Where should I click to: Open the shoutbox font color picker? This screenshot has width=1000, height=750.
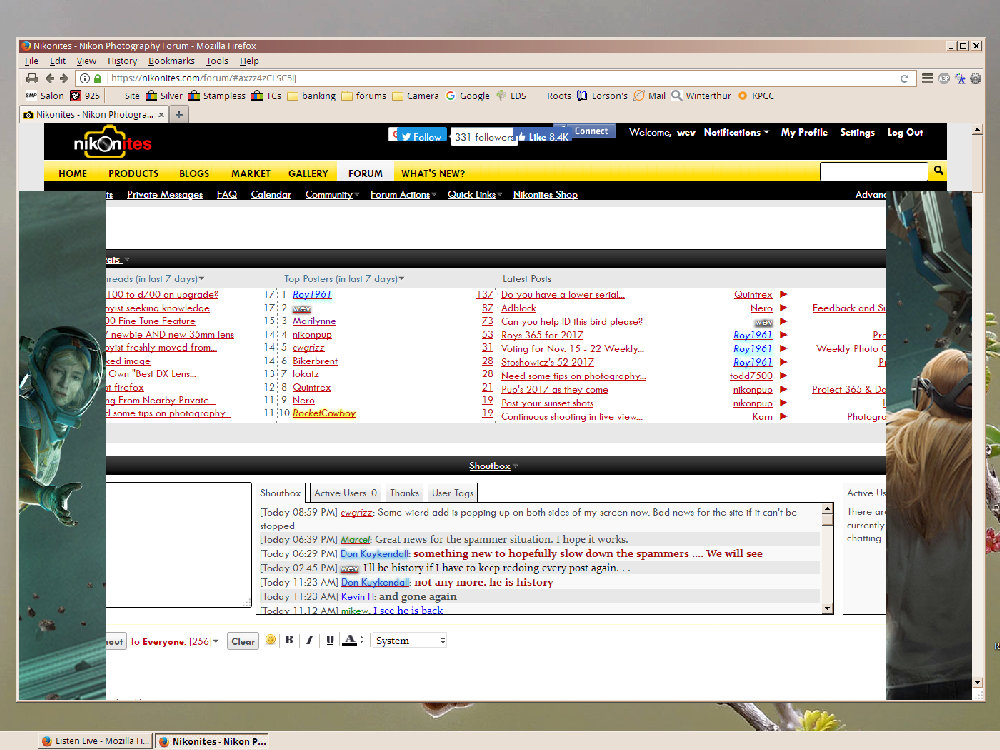(351, 641)
